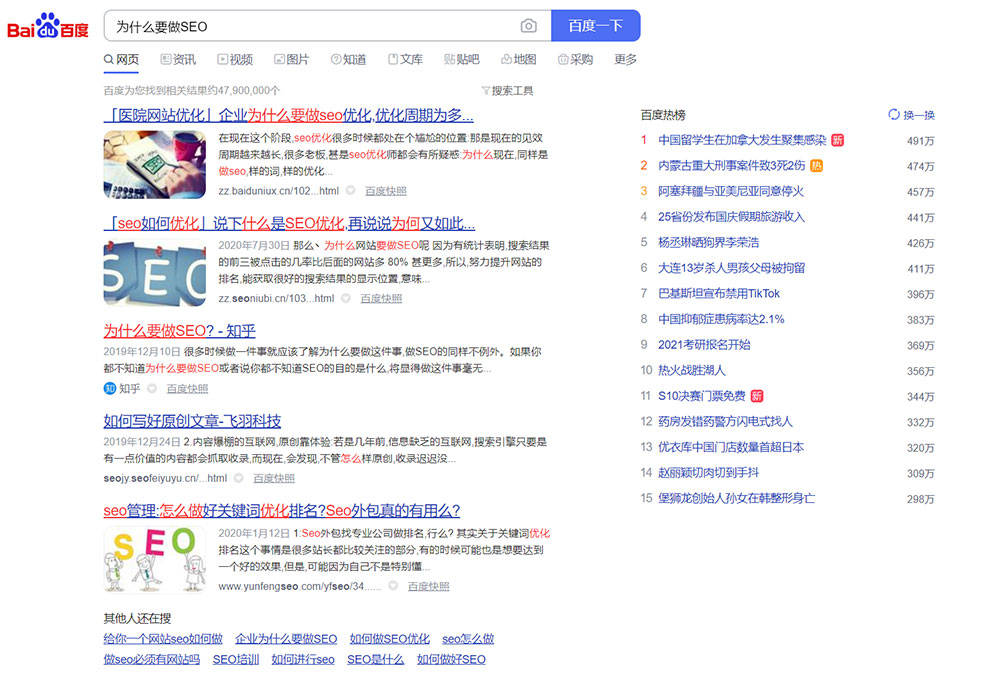The height and width of the screenshot is (682, 1000).
Task: Click related search 企业为什么要做SEO
Action: pos(286,639)
